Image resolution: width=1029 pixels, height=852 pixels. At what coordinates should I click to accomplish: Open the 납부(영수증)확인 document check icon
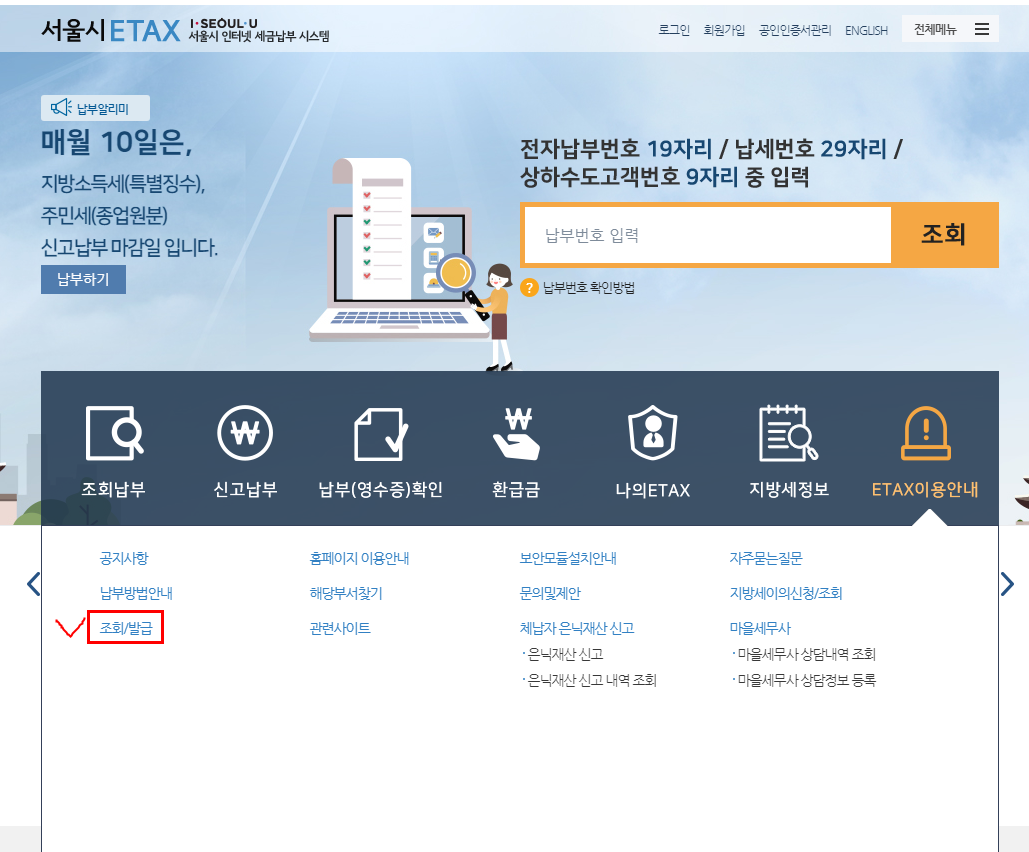(x=381, y=433)
